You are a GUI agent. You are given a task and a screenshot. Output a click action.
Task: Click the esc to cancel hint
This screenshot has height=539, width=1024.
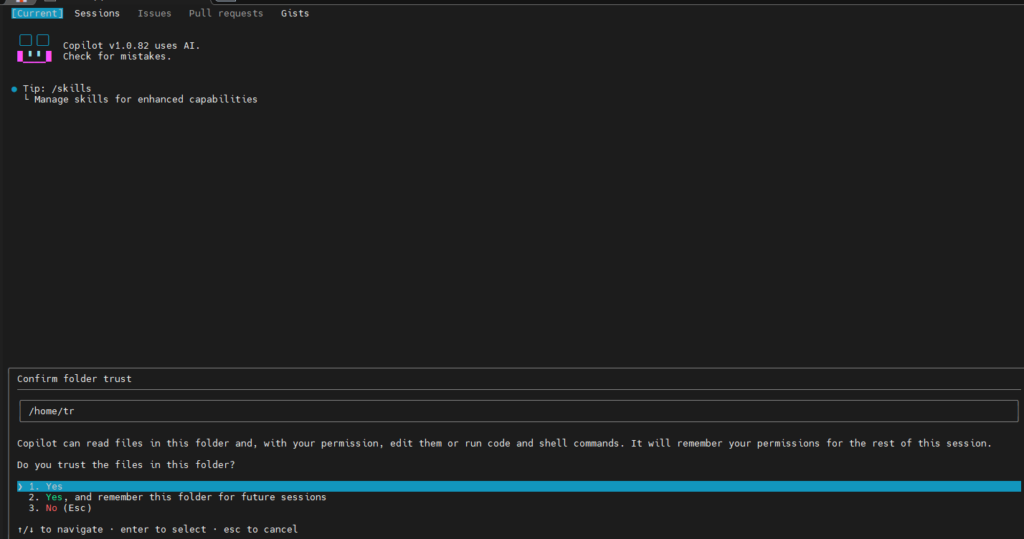click(261, 529)
